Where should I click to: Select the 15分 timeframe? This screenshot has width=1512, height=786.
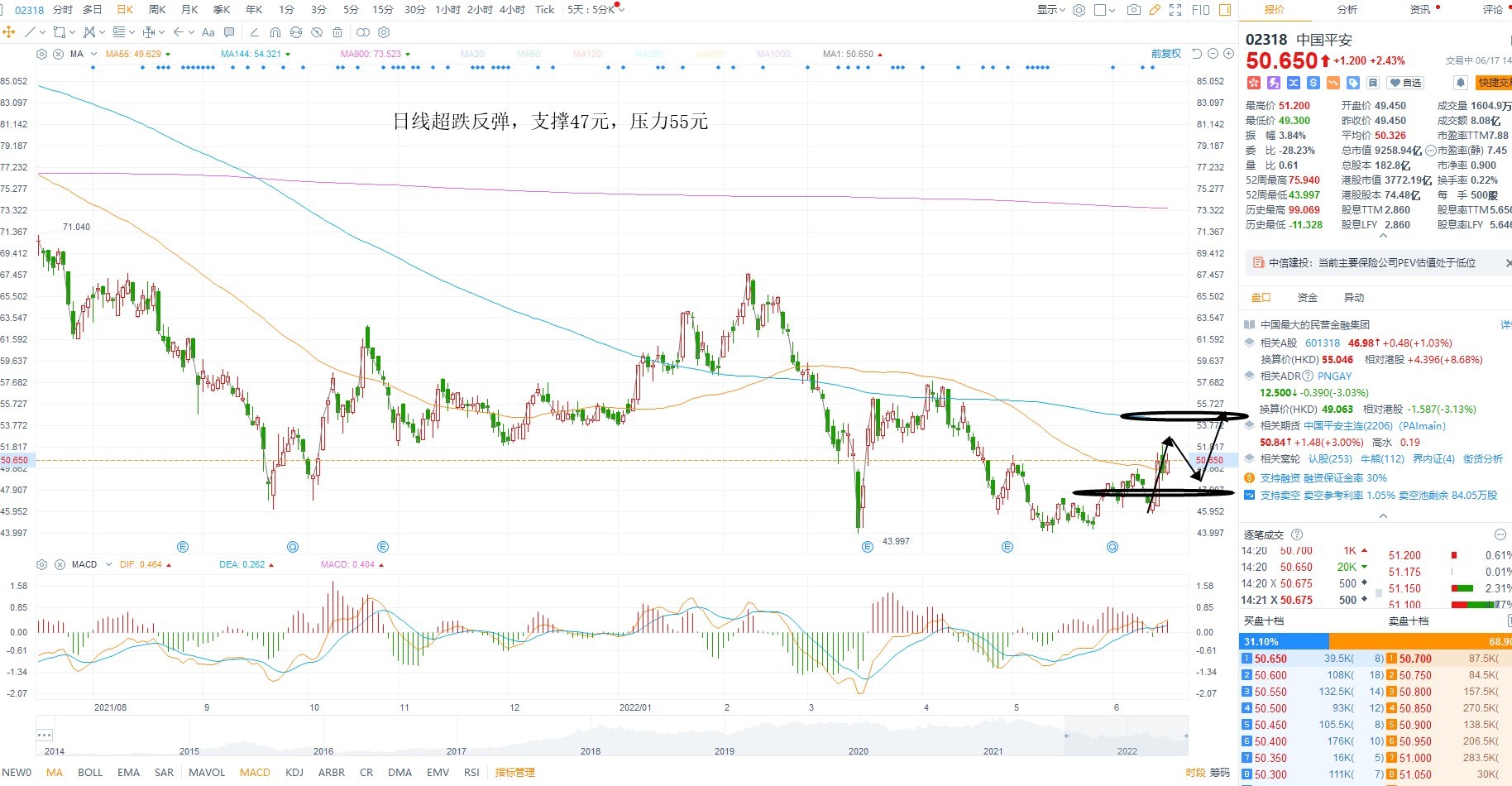point(383,10)
